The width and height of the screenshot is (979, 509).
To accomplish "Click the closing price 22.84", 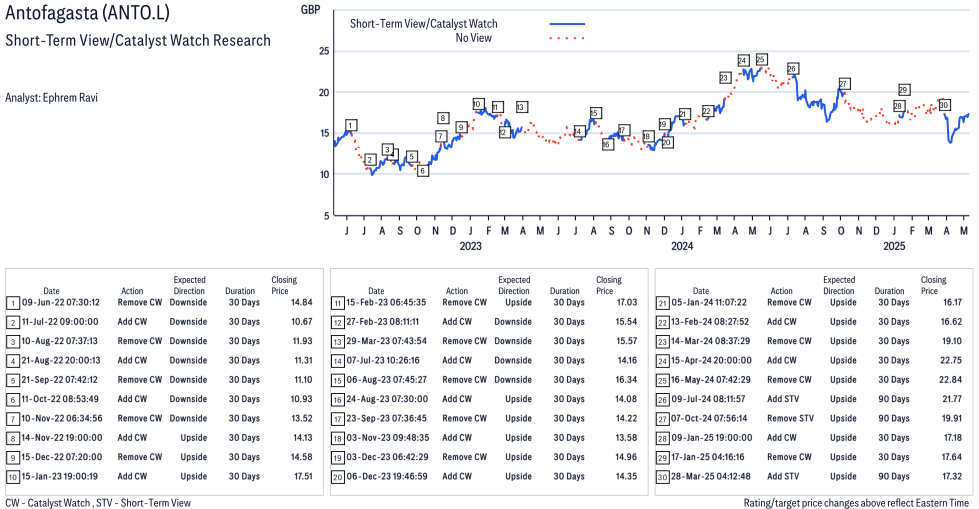I will click(x=950, y=380).
